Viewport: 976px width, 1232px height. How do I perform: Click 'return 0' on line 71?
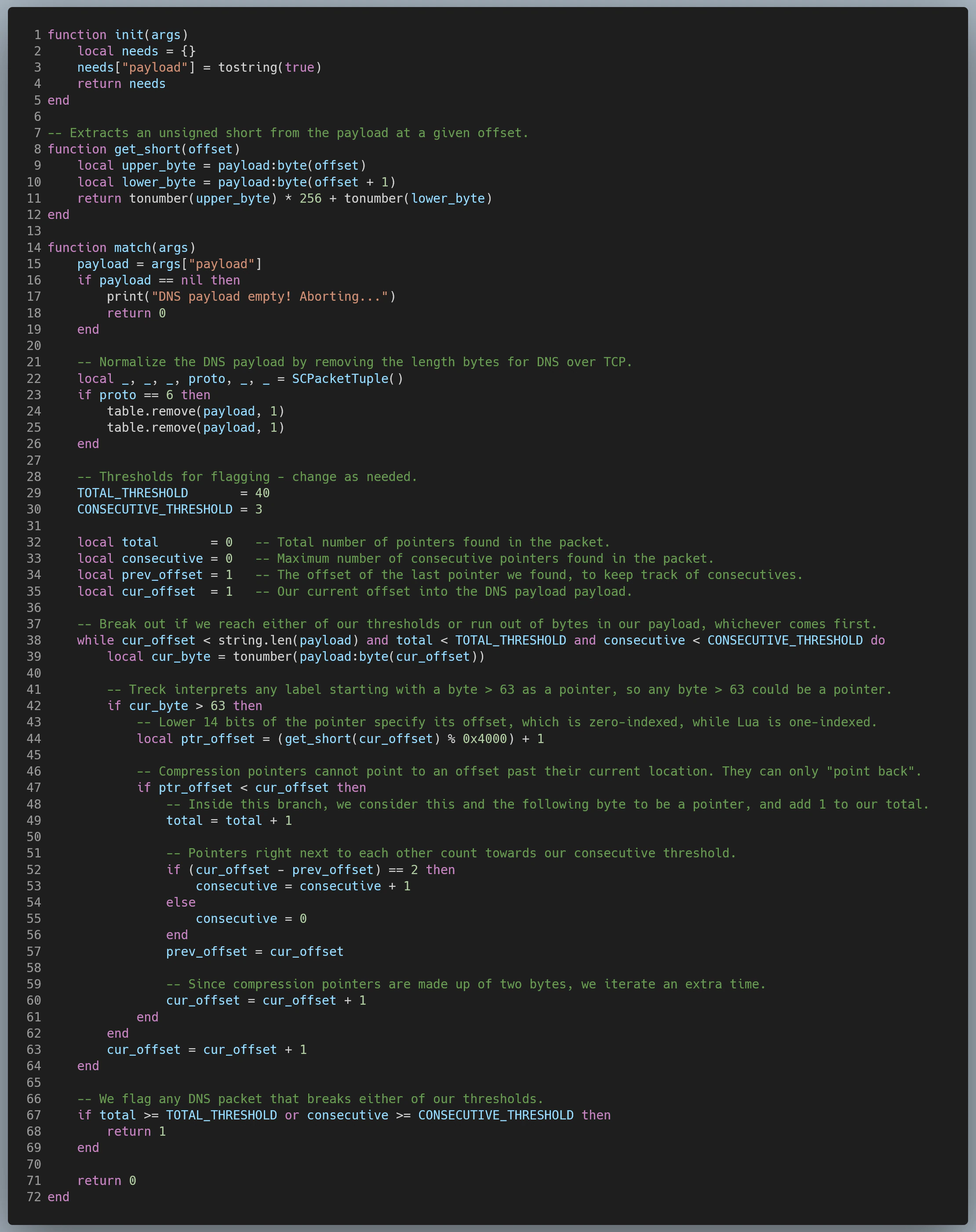(107, 1181)
